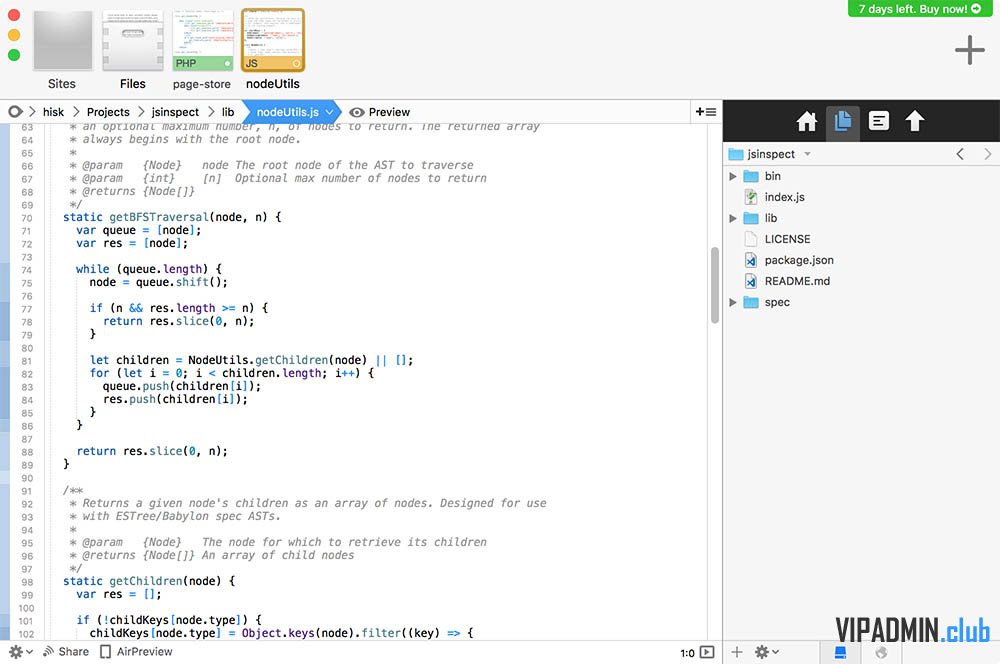Add a new tab with the plus icon
The height and width of the screenshot is (664, 1000).
pos(969,50)
